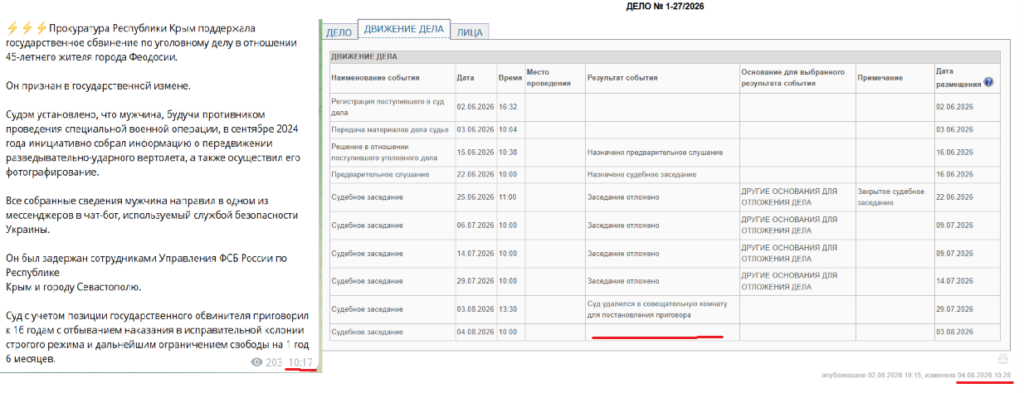Image resolution: width=1024 pixels, height=393 pixels.
Task: Click the Он был задержан сотрудниками paragraph
Action: point(146,272)
